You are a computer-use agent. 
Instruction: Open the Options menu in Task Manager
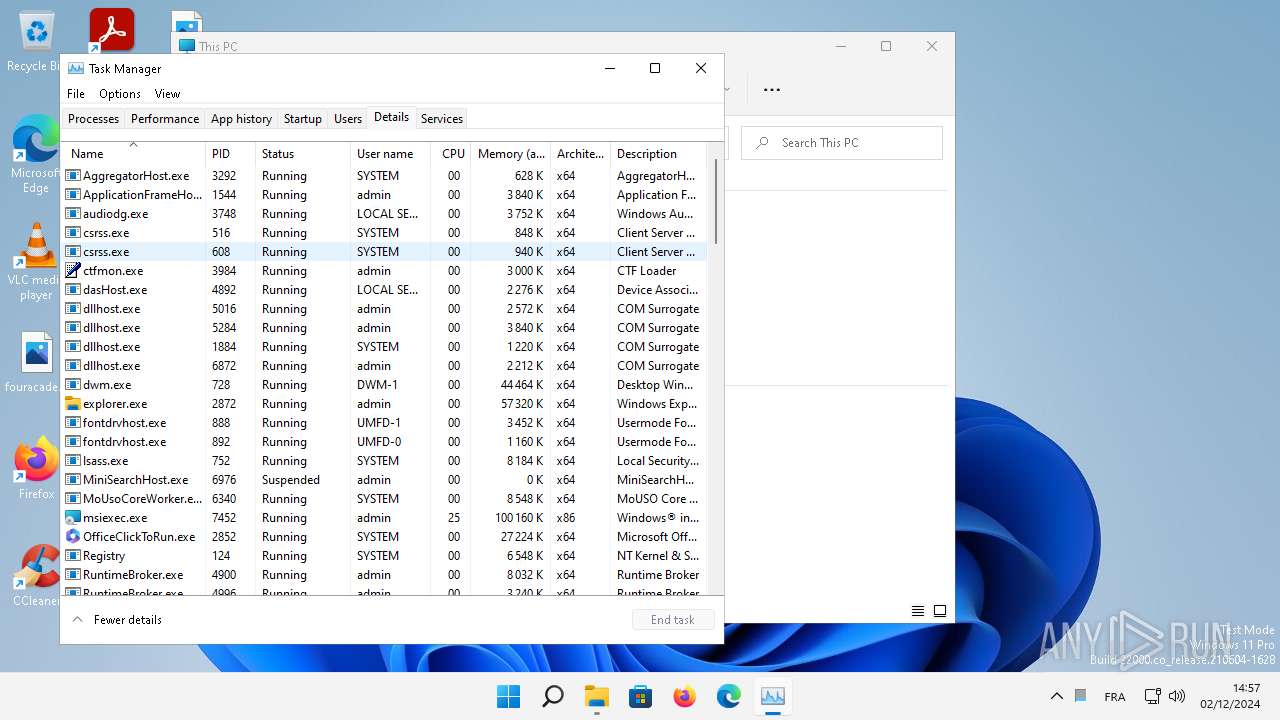[x=120, y=94]
